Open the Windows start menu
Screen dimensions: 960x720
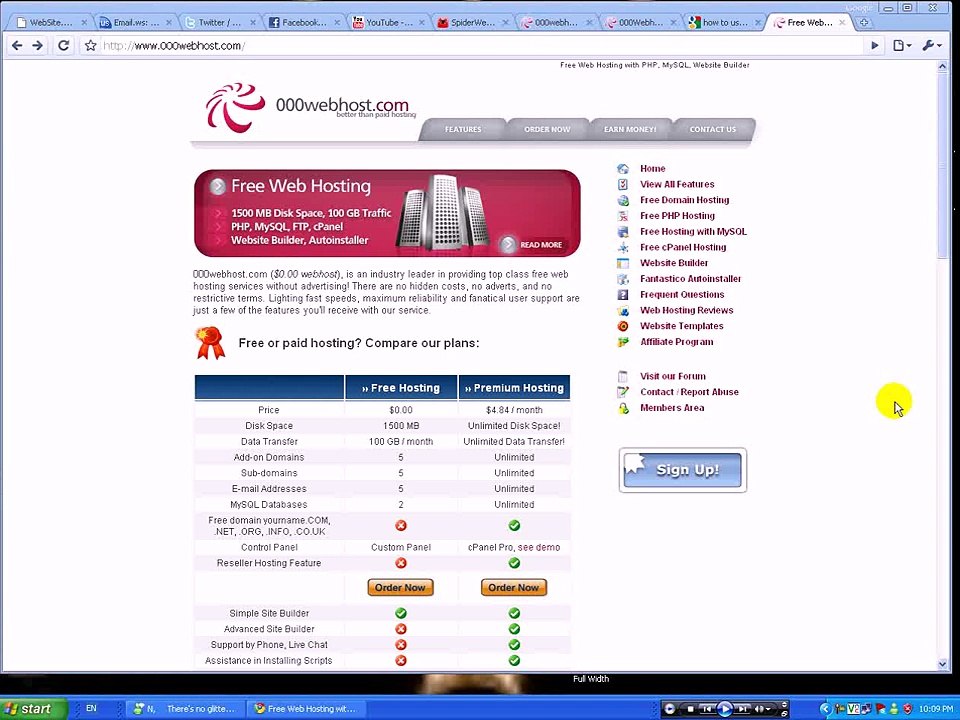click(x=33, y=709)
